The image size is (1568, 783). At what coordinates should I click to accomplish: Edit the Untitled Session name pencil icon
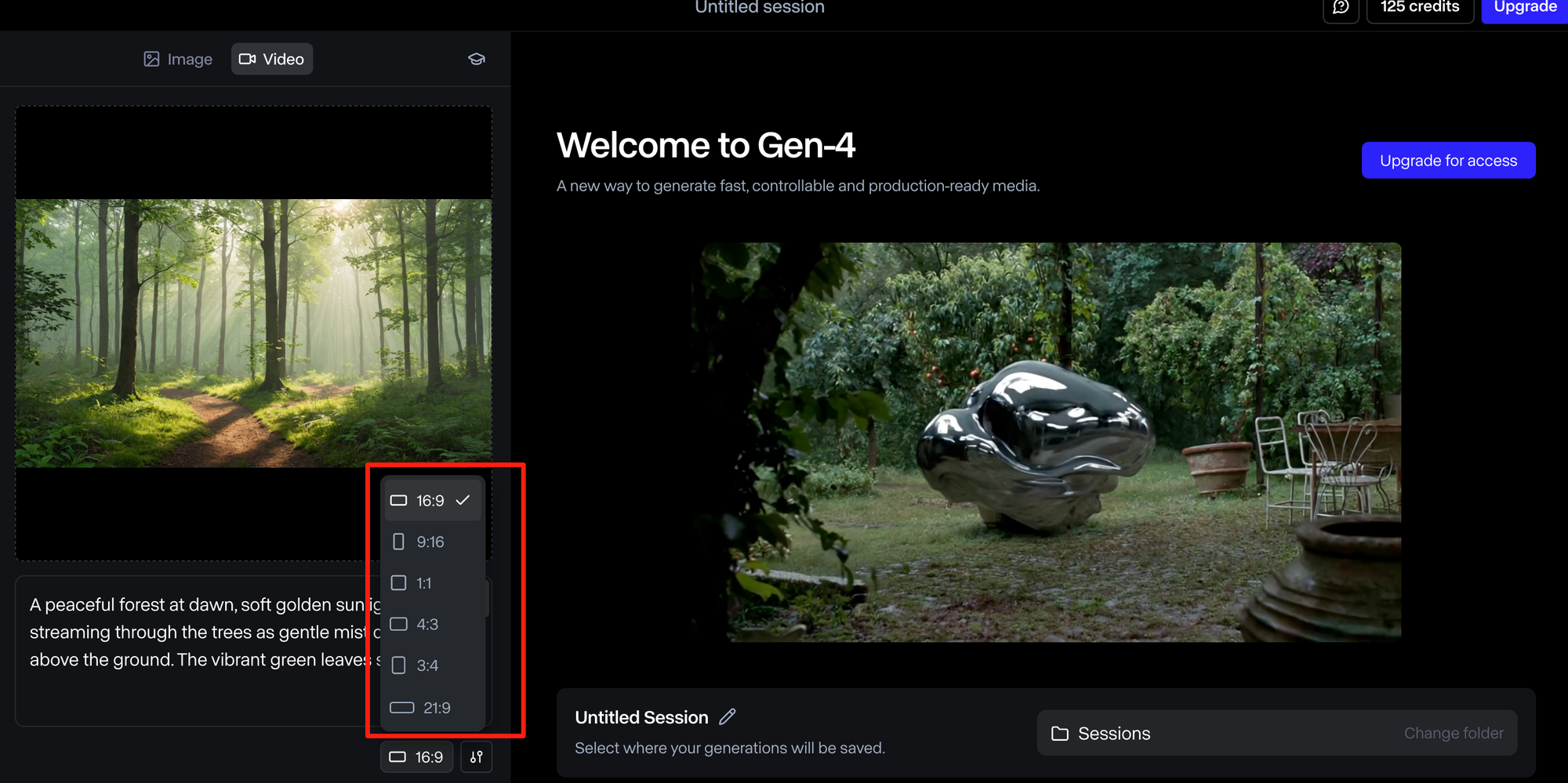[x=728, y=716]
